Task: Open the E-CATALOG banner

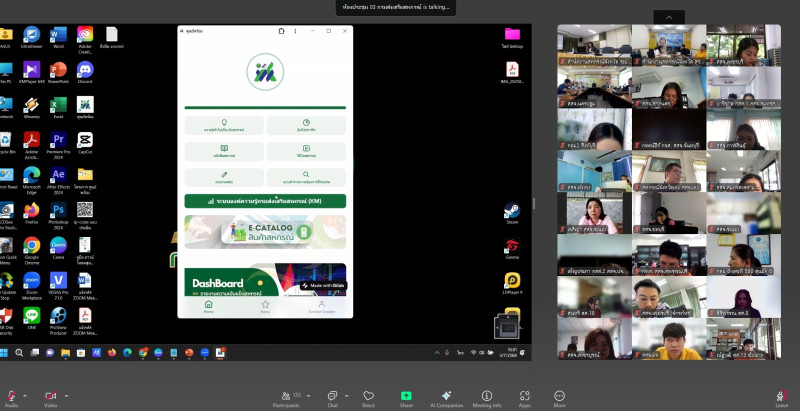Action: click(x=265, y=232)
